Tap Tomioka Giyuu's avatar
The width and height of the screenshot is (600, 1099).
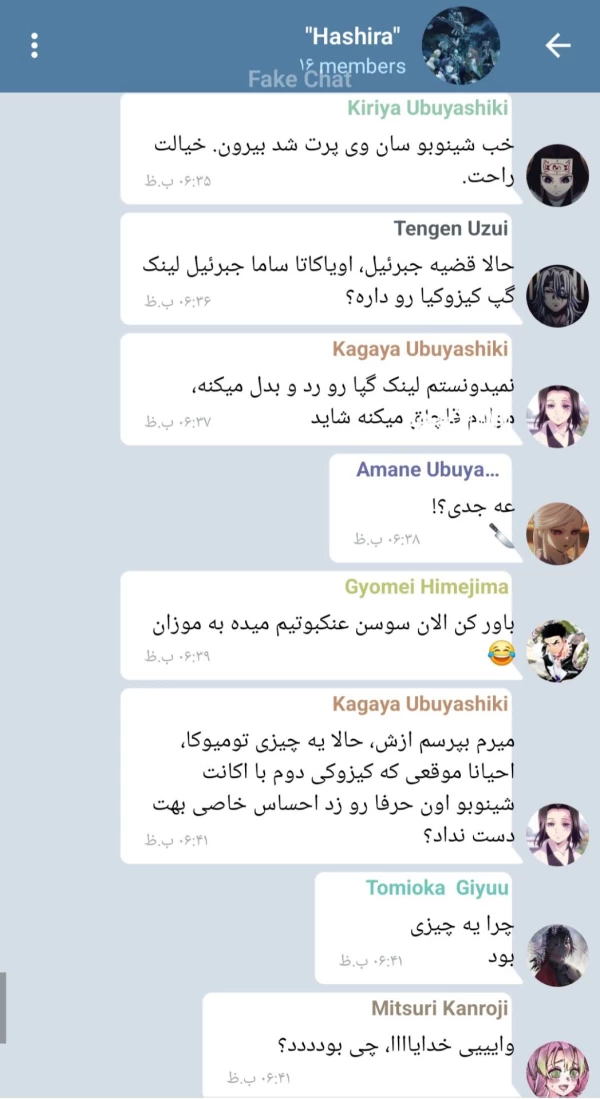557,955
